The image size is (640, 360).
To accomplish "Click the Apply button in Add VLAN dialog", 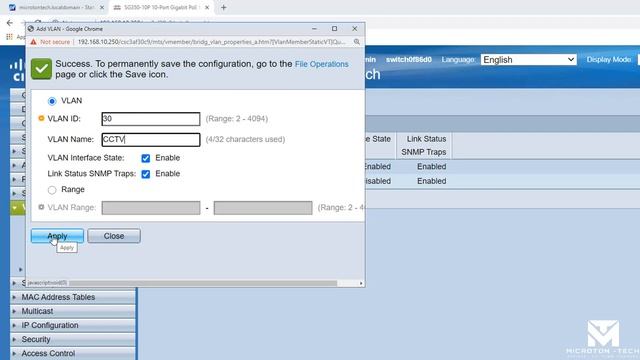I will [x=57, y=236].
